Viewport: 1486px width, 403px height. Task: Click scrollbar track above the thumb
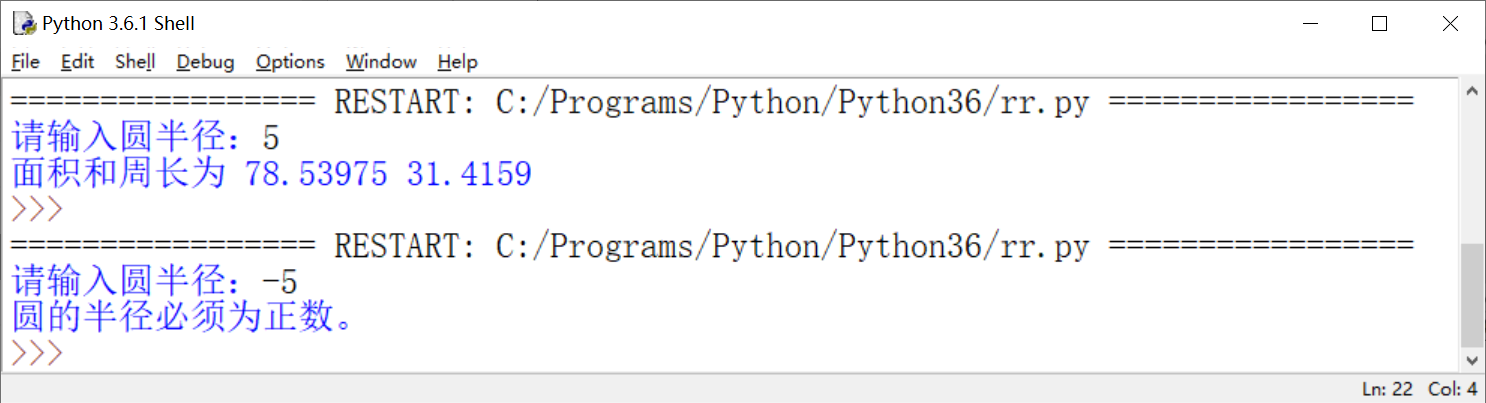pyautogui.click(x=1472, y=170)
